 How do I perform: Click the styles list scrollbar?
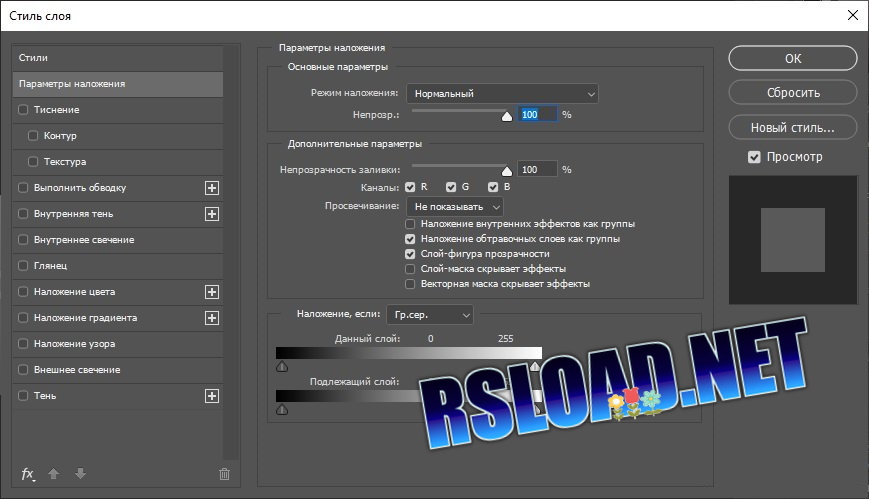[x=231, y=252]
